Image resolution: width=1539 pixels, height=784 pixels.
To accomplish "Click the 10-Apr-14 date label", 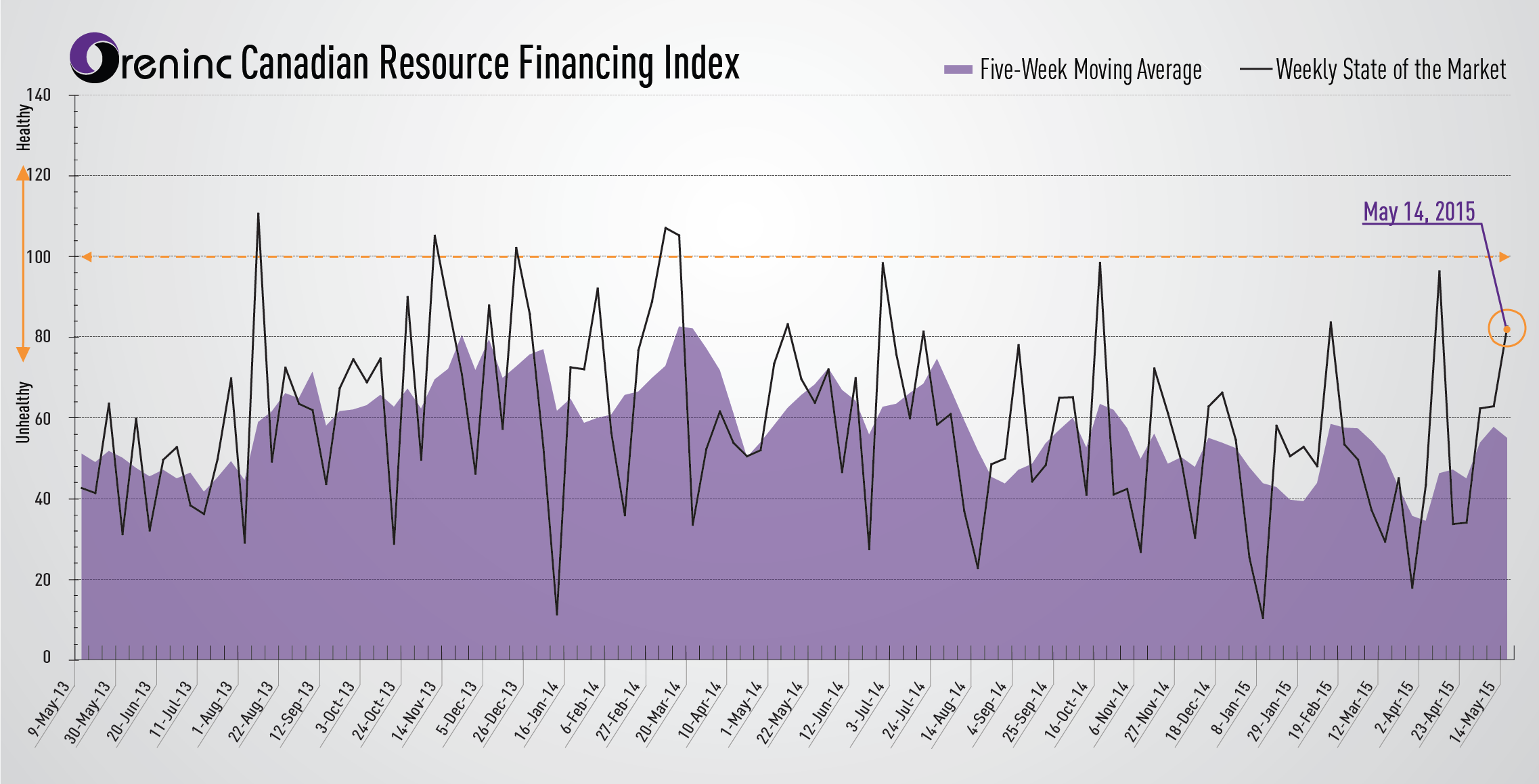I will (x=700, y=711).
